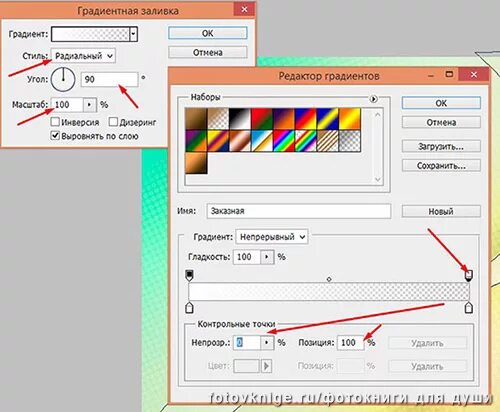
Task: Choose the Violet, Green, Orange gradient preset
Action: pyautogui.click(x=196, y=141)
